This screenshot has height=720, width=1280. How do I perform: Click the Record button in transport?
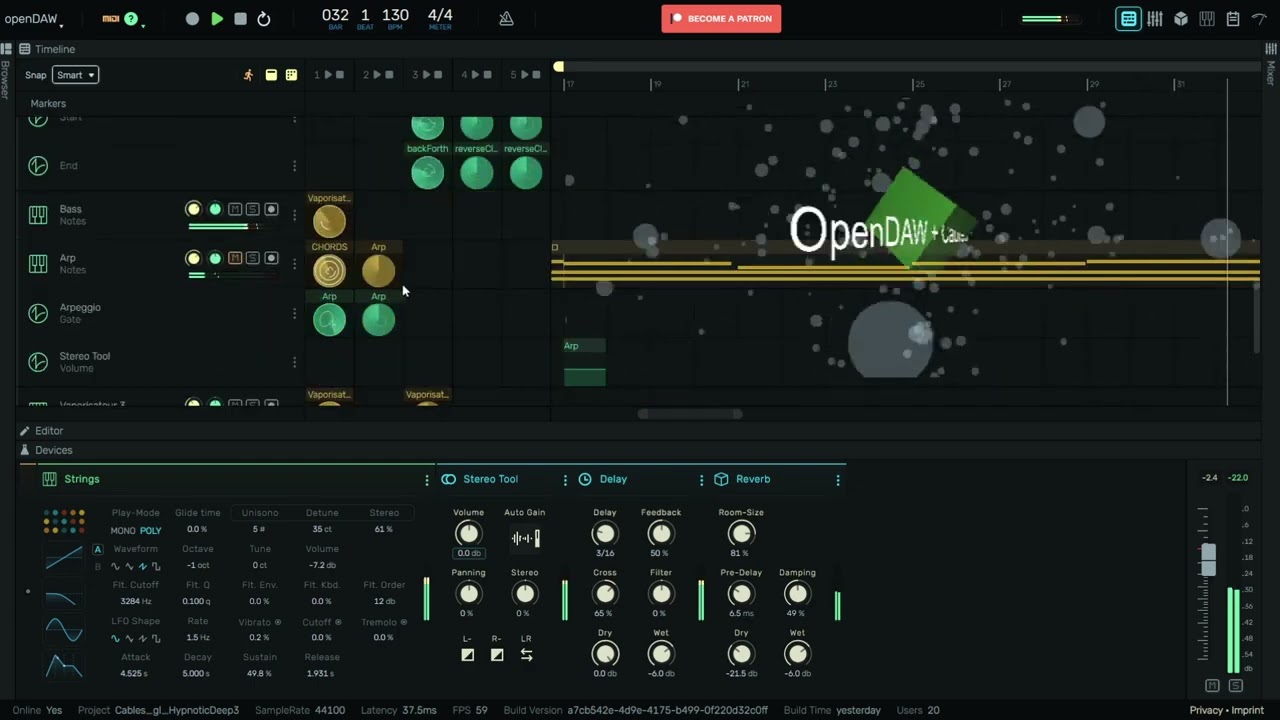192,19
